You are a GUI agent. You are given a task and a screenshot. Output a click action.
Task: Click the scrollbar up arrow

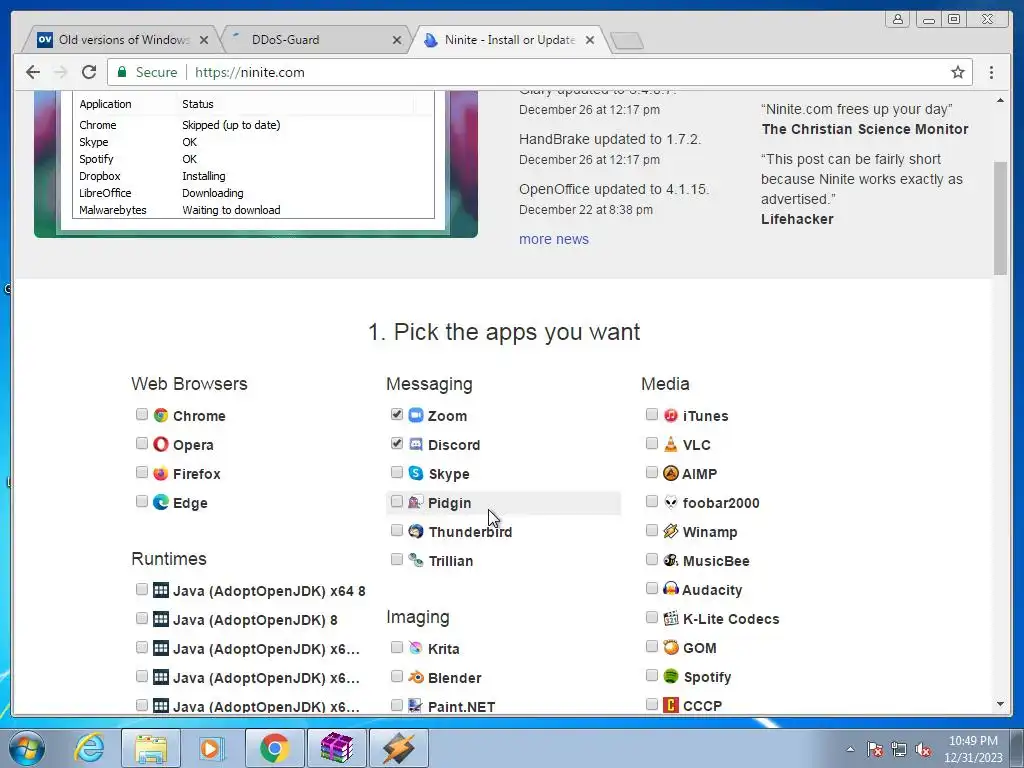[1000, 101]
